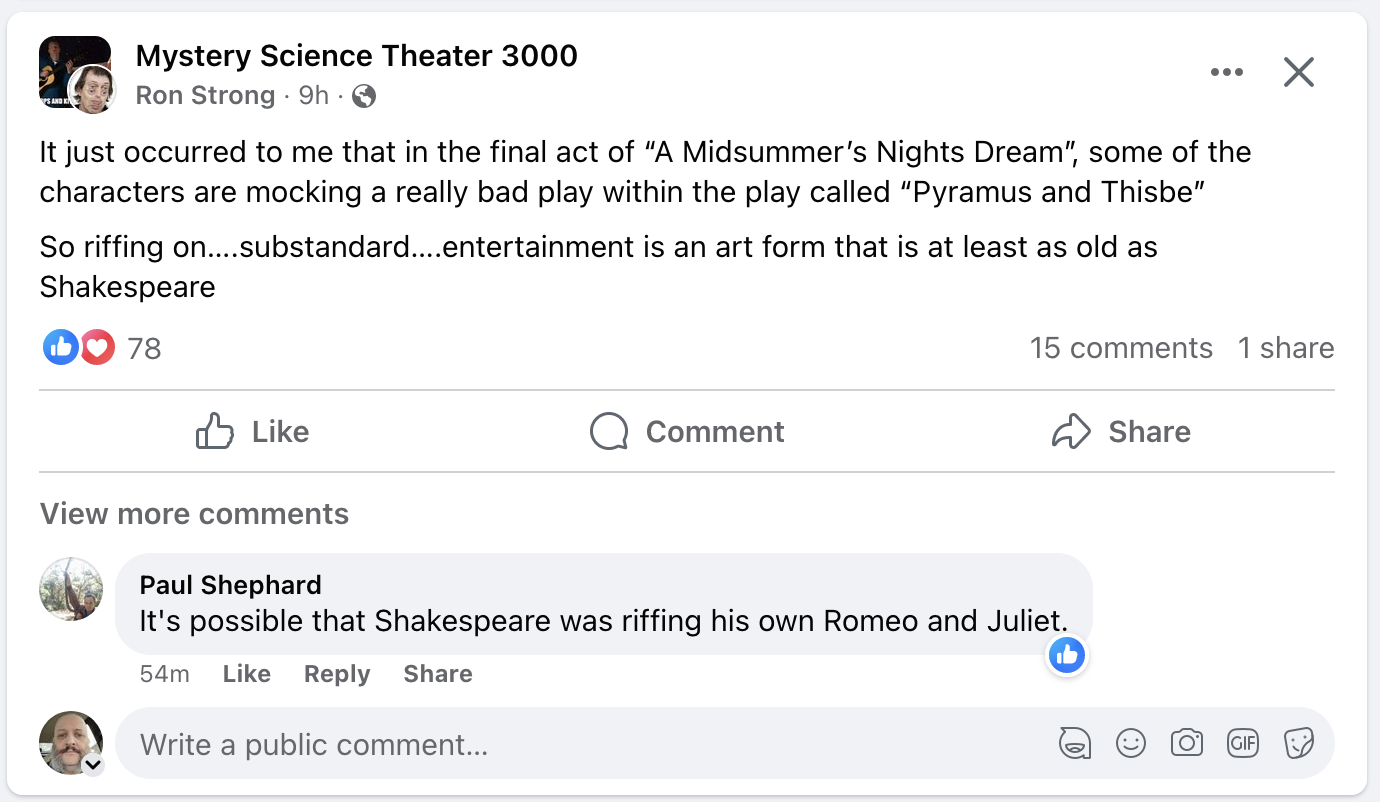Click the Comment button under the post
The image size is (1380, 802).
click(x=687, y=432)
